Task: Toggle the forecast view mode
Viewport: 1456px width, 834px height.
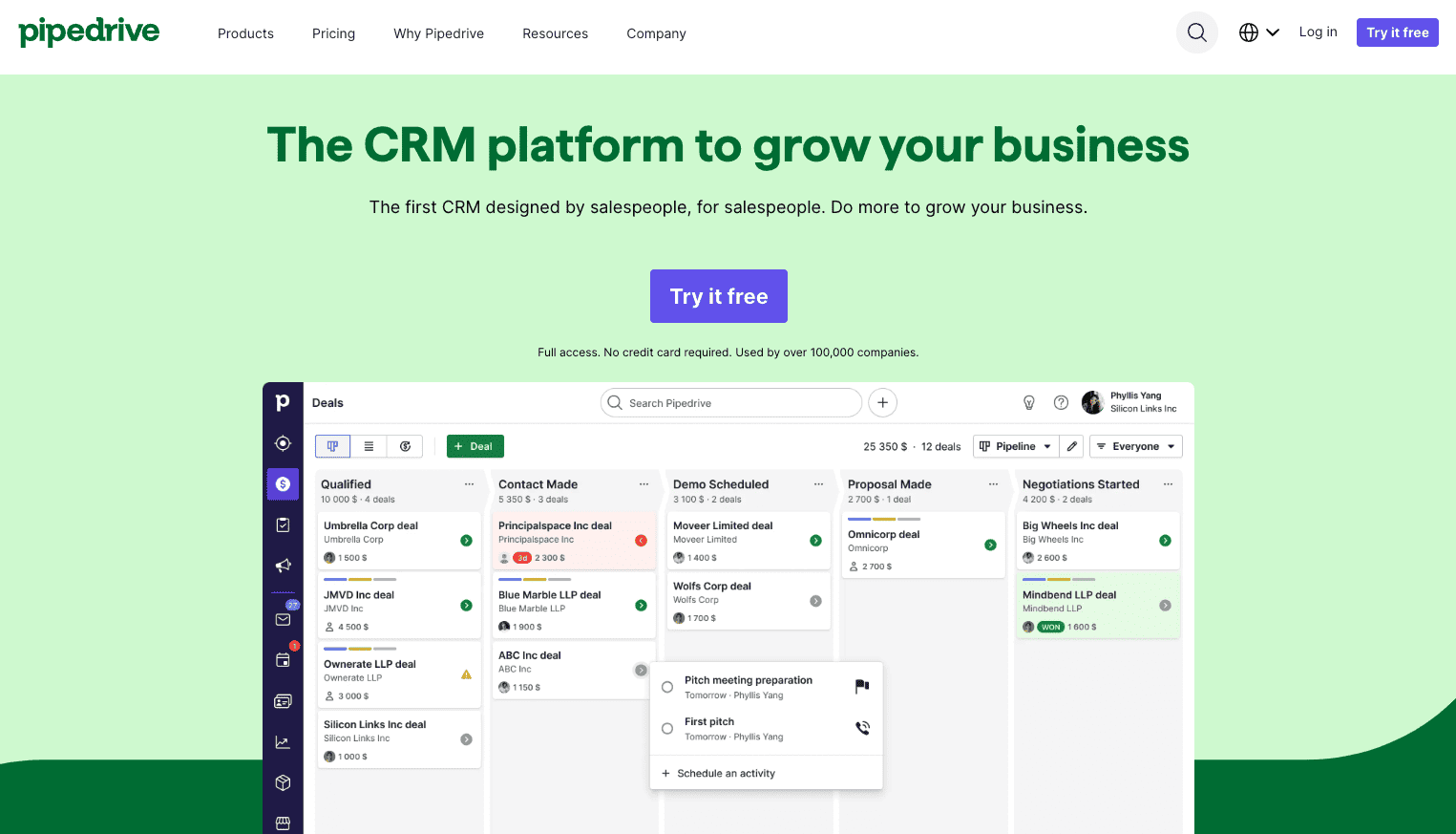Action: click(405, 445)
